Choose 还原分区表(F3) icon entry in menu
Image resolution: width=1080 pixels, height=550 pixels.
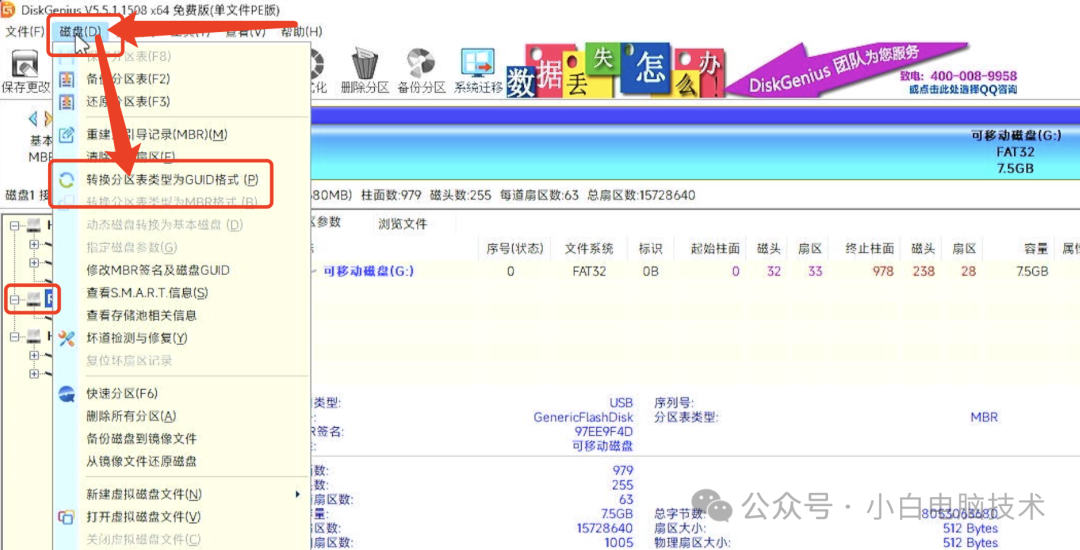[x=66, y=102]
